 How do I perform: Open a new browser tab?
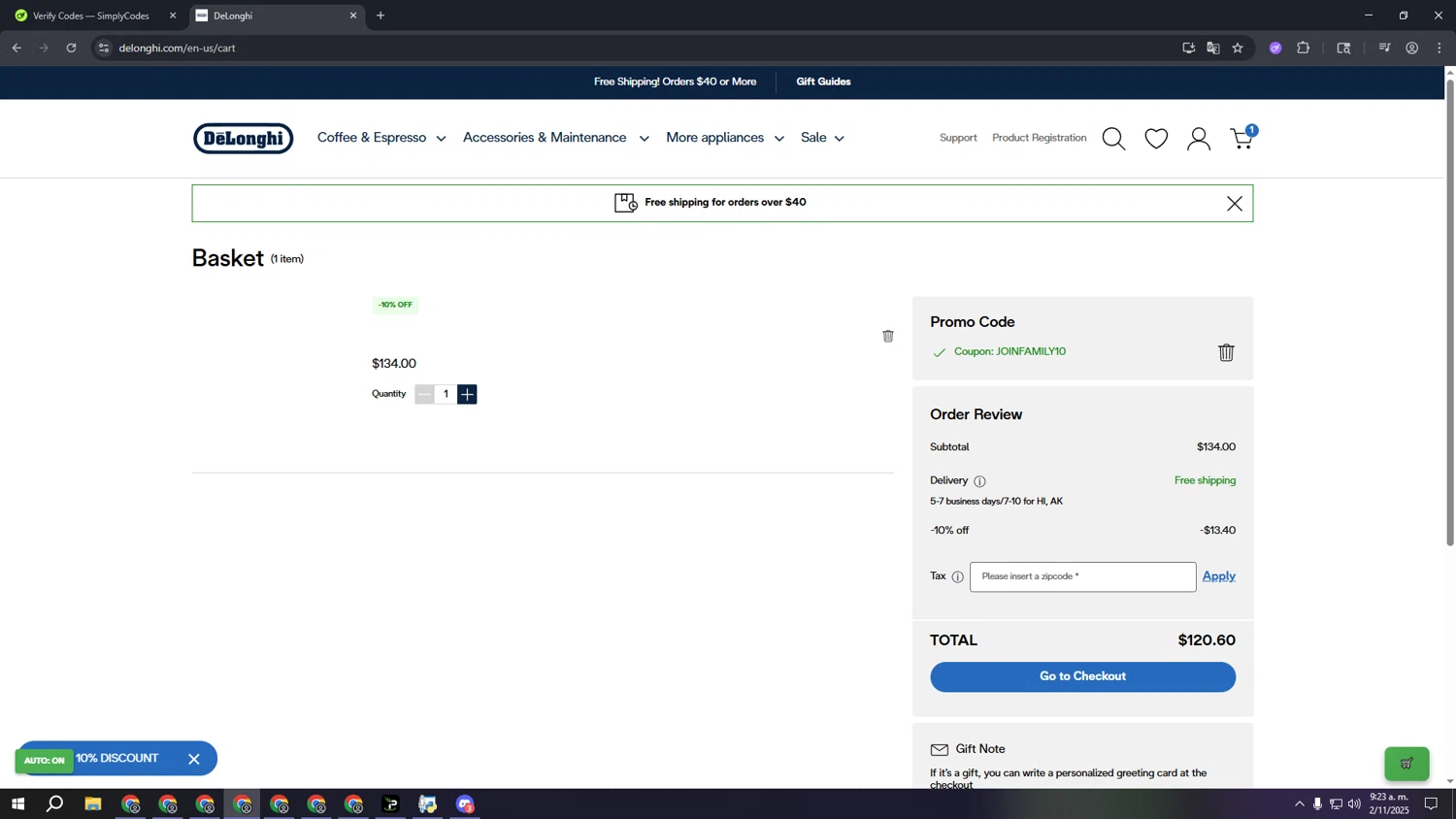pyautogui.click(x=381, y=16)
